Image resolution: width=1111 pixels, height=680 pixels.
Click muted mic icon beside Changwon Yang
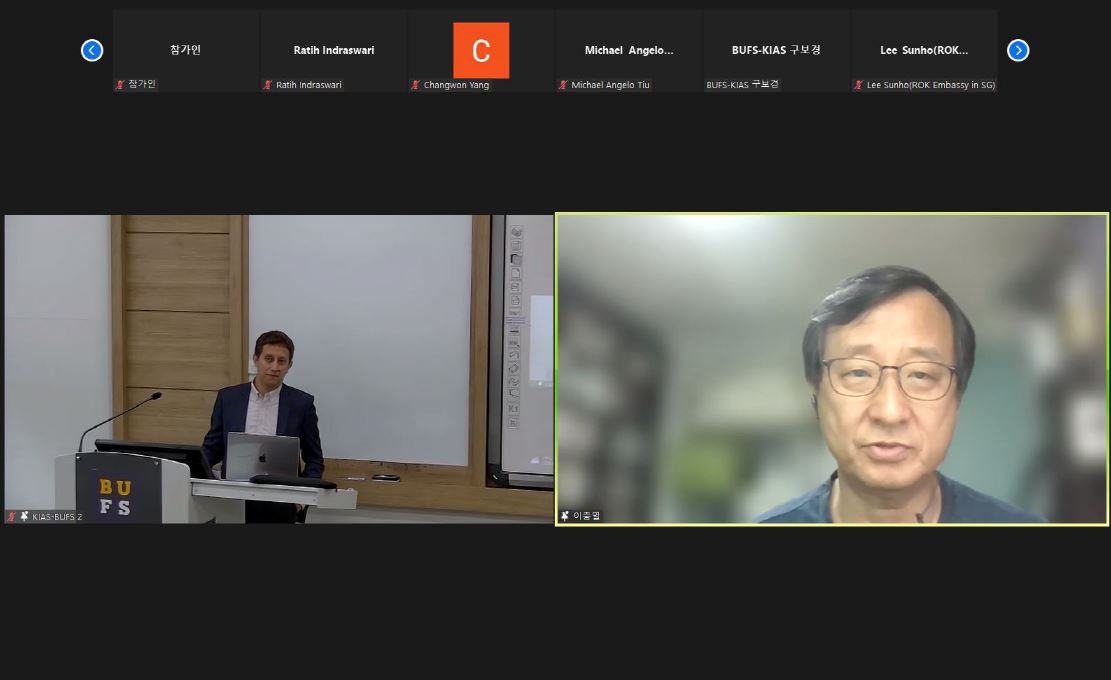click(x=415, y=85)
